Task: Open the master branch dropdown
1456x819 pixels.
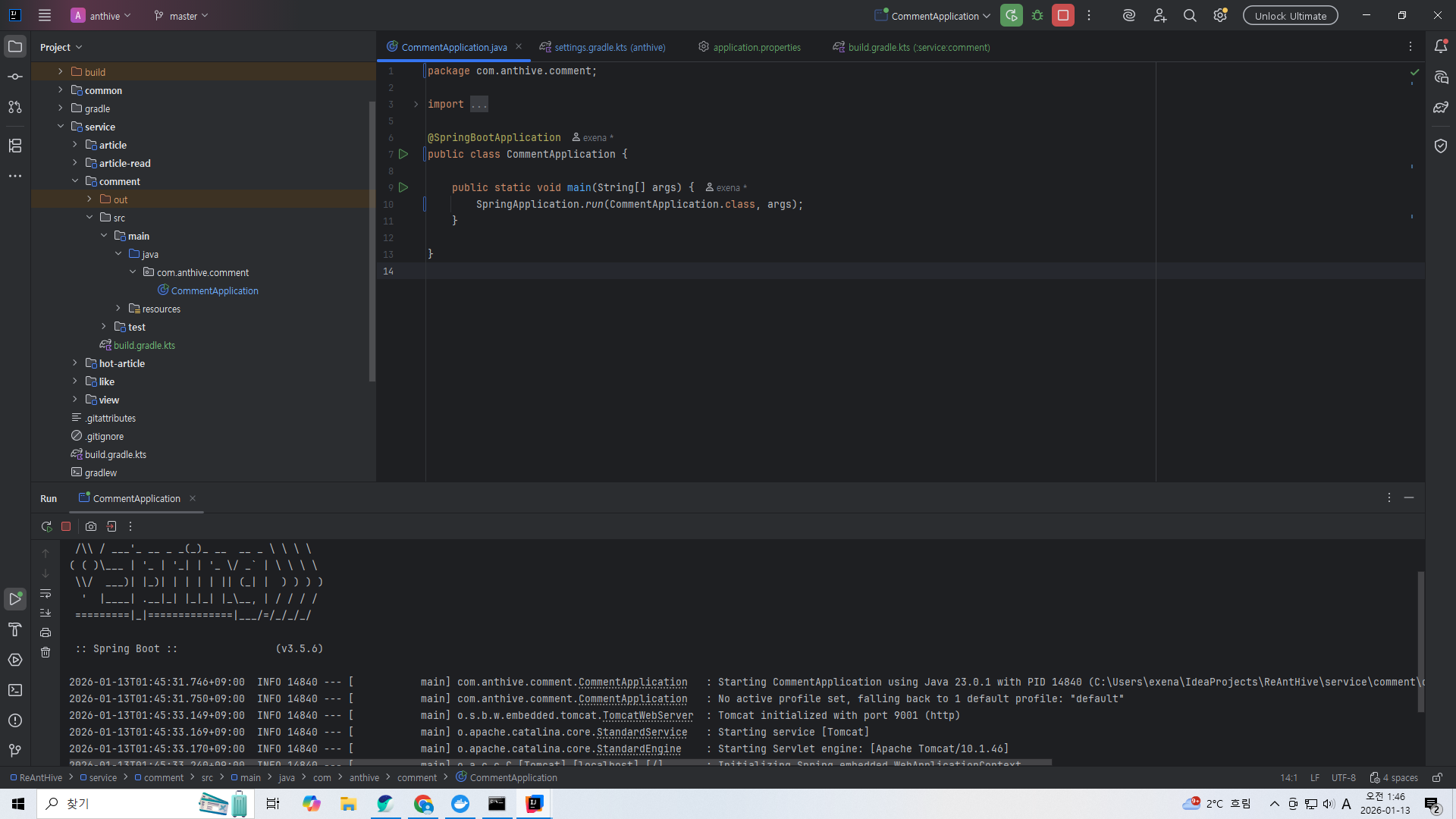Action: pyautogui.click(x=182, y=15)
